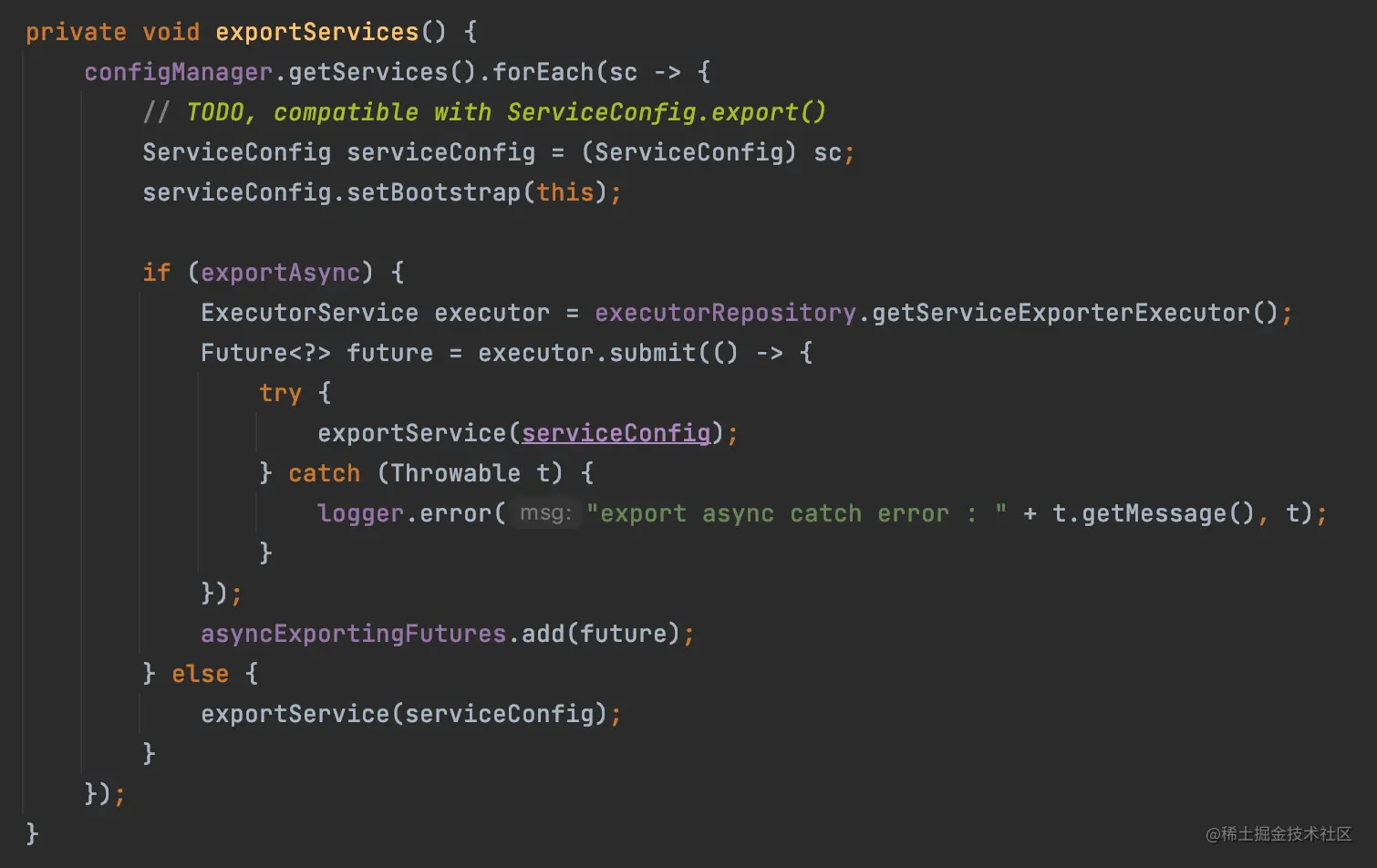1377x868 pixels.
Task: Click the msg: parameter hint
Action: click(545, 512)
